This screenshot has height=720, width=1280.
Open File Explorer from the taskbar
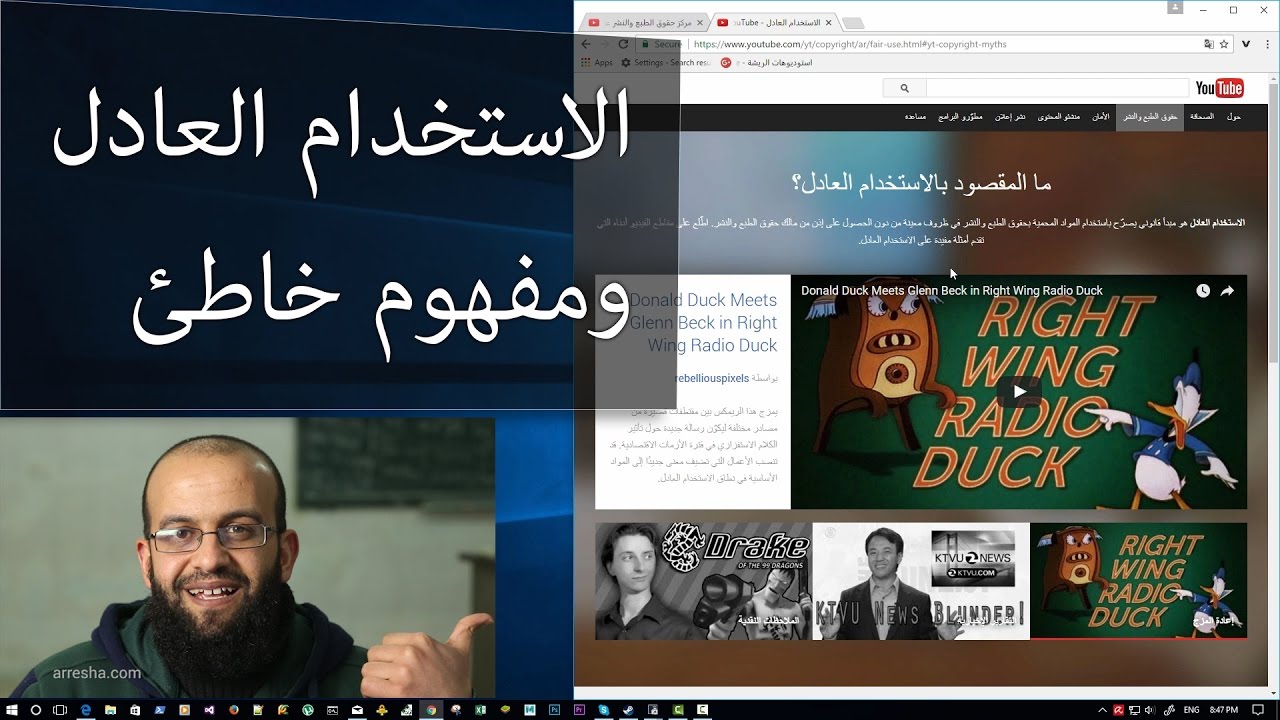tap(110, 710)
